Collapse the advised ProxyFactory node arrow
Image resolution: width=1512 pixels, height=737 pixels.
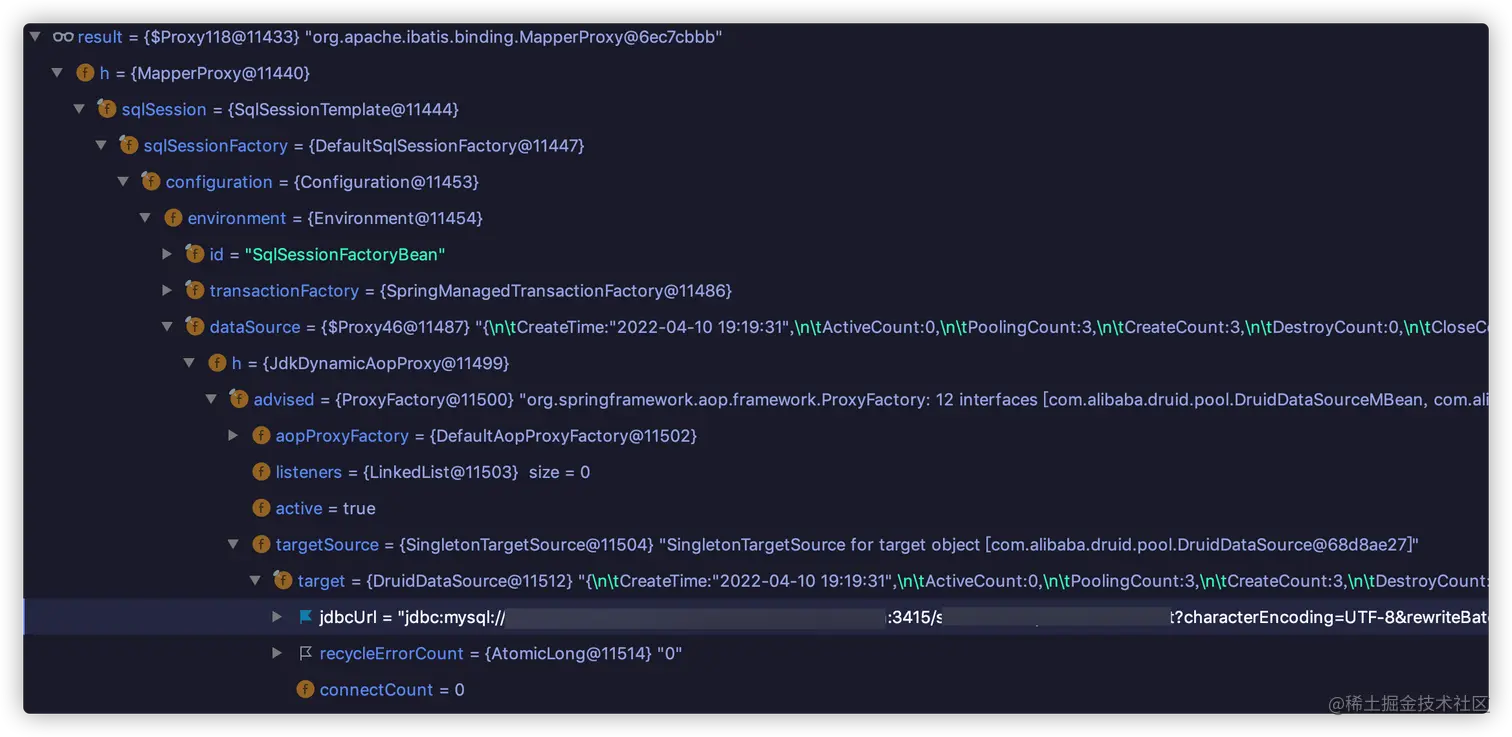[x=211, y=399]
